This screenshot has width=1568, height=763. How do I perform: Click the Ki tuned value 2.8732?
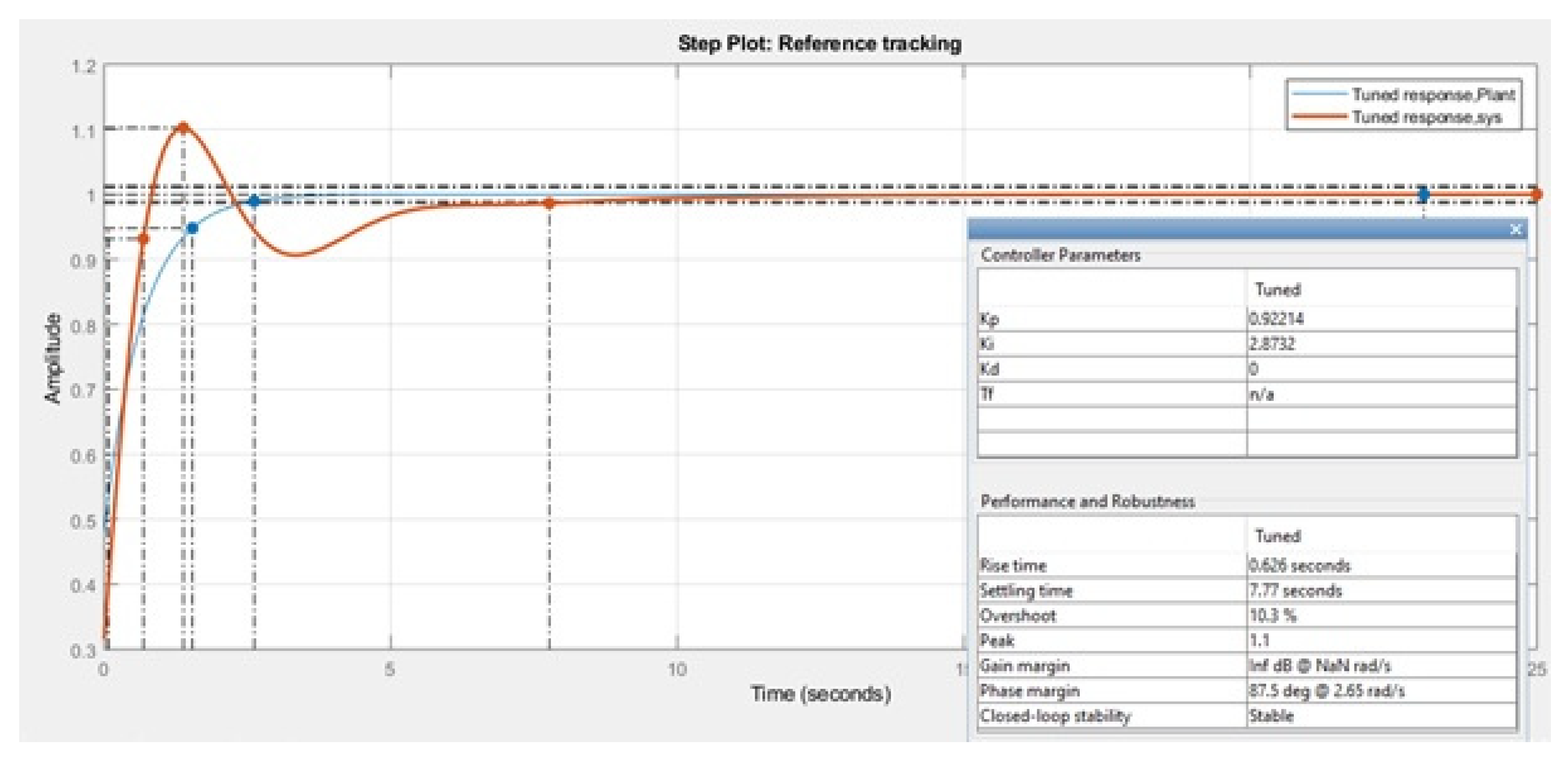coord(1272,344)
